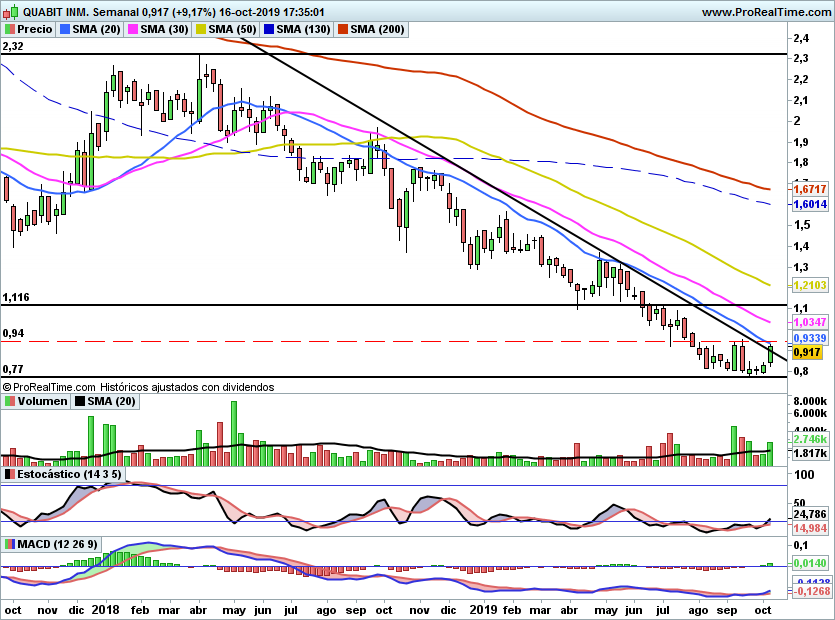Click the 0,94 dashed support line label
This screenshot has width=835, height=620.
(x=13, y=333)
